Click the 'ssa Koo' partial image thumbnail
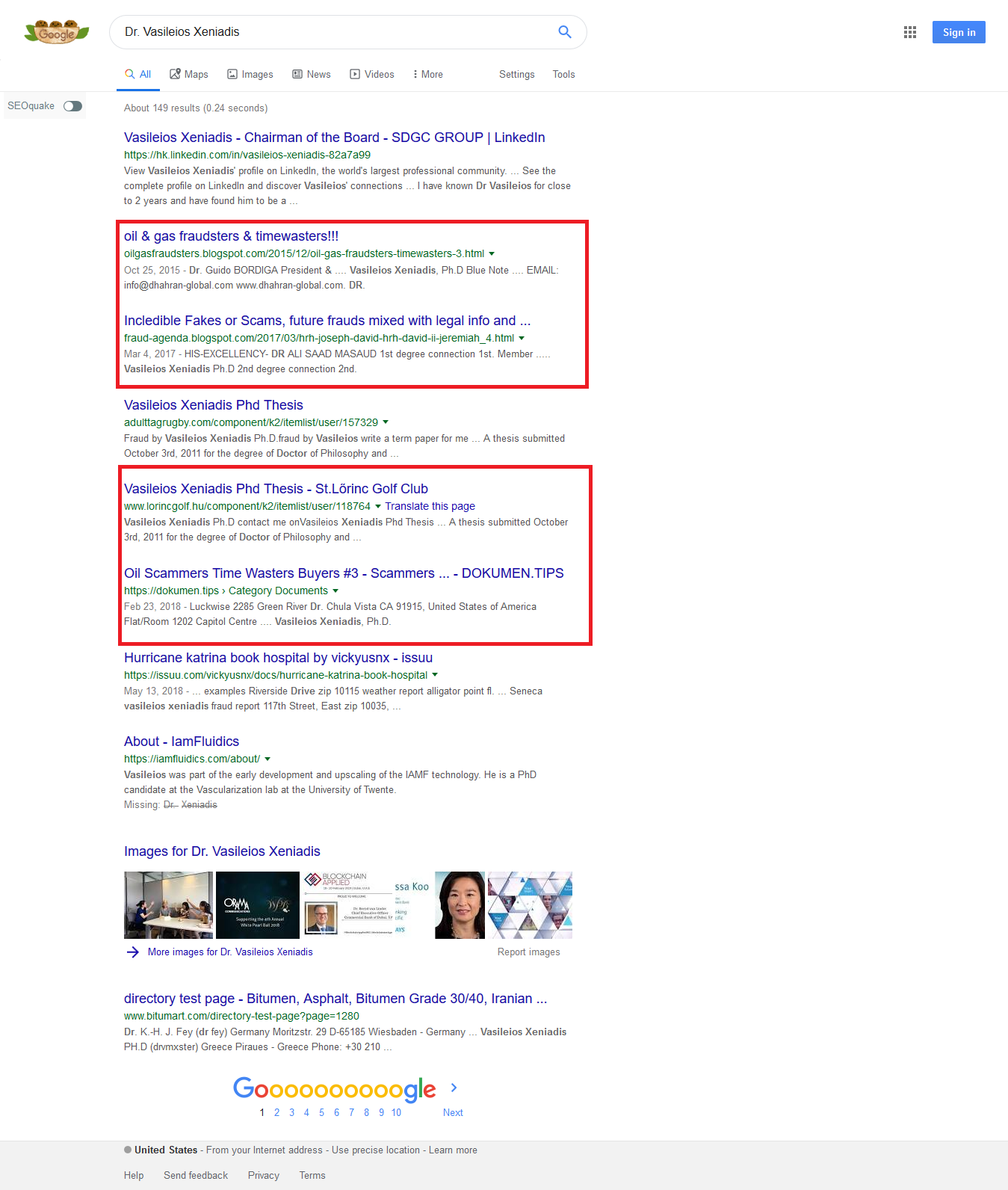This screenshot has height=1190, width=1008. [x=412, y=904]
